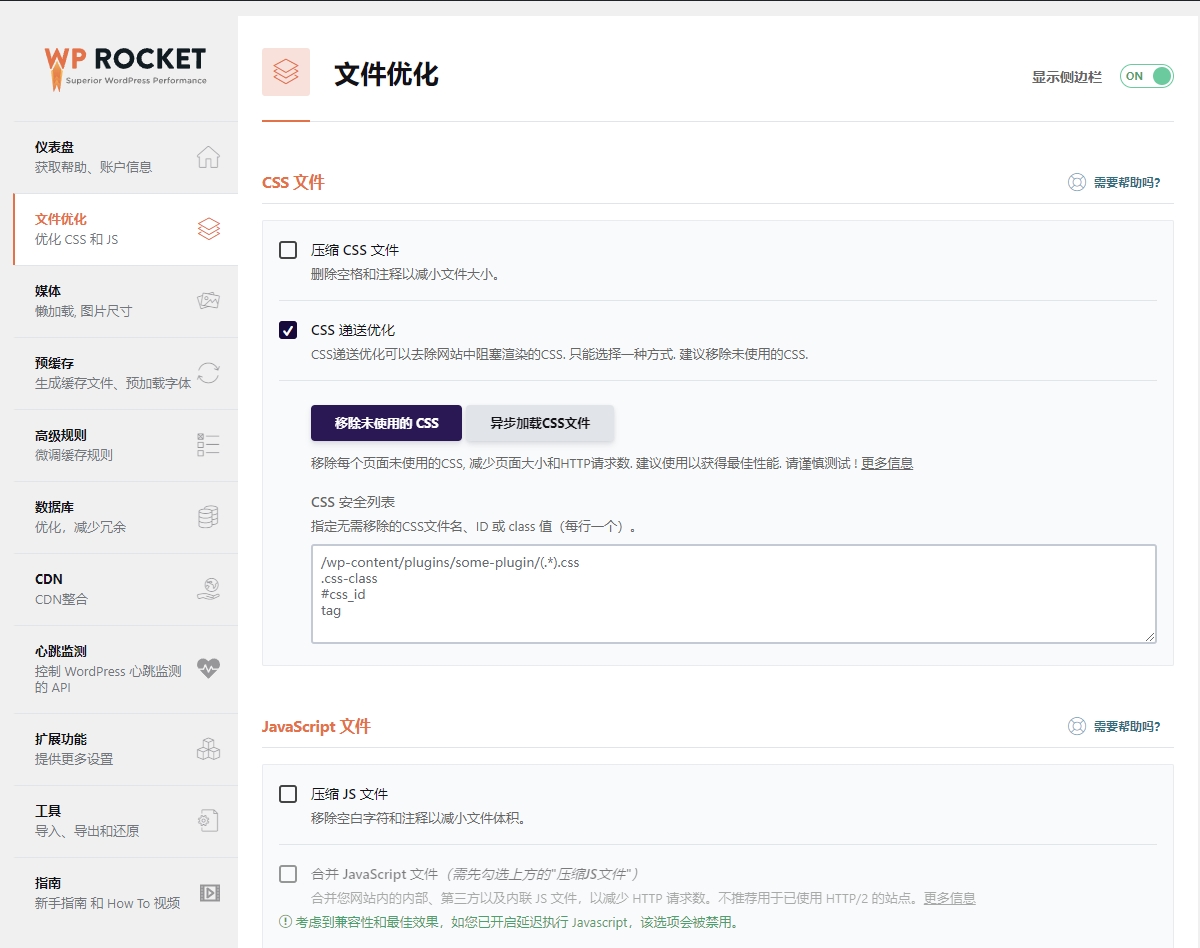Click the 移除空白字符和注释以减小文件体积 description
Screen dimensions: 1200x948
coord(419,818)
